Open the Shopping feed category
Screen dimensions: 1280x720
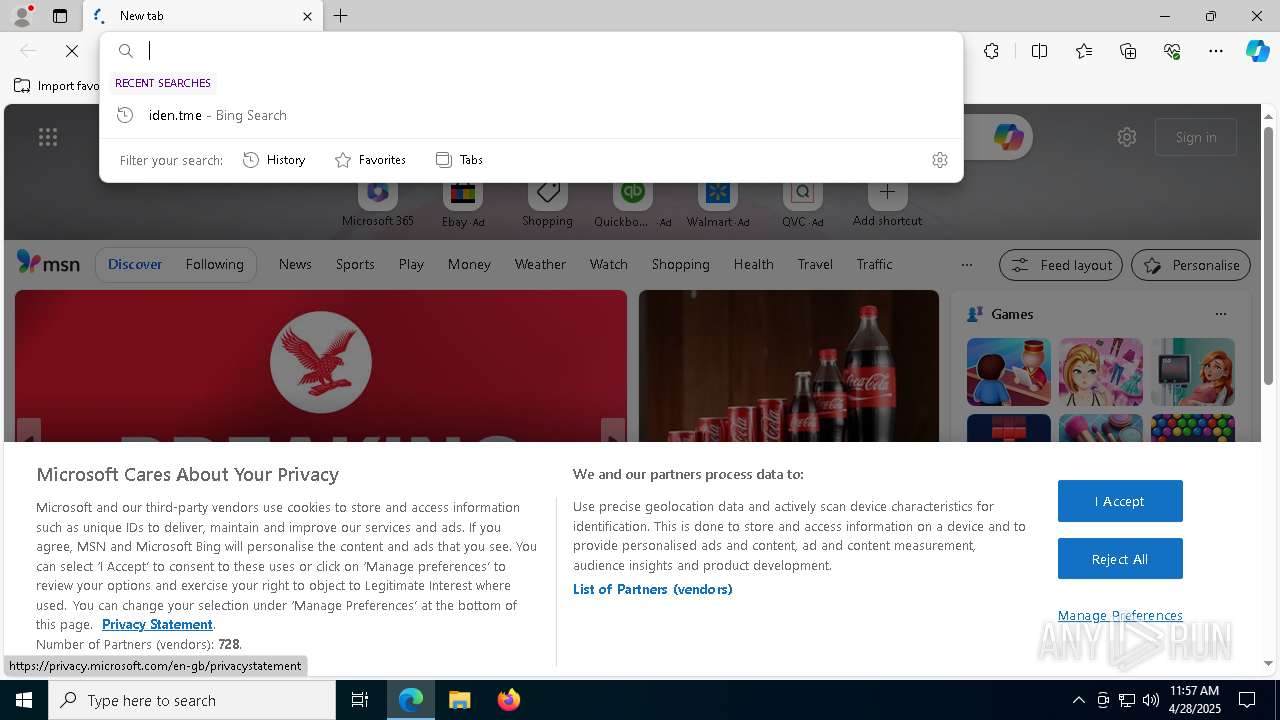point(680,264)
